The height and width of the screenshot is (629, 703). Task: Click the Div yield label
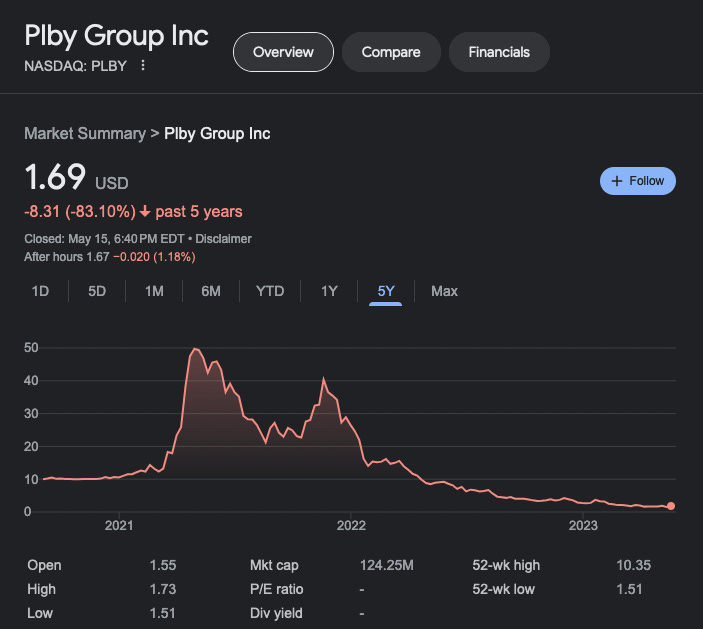tap(276, 613)
